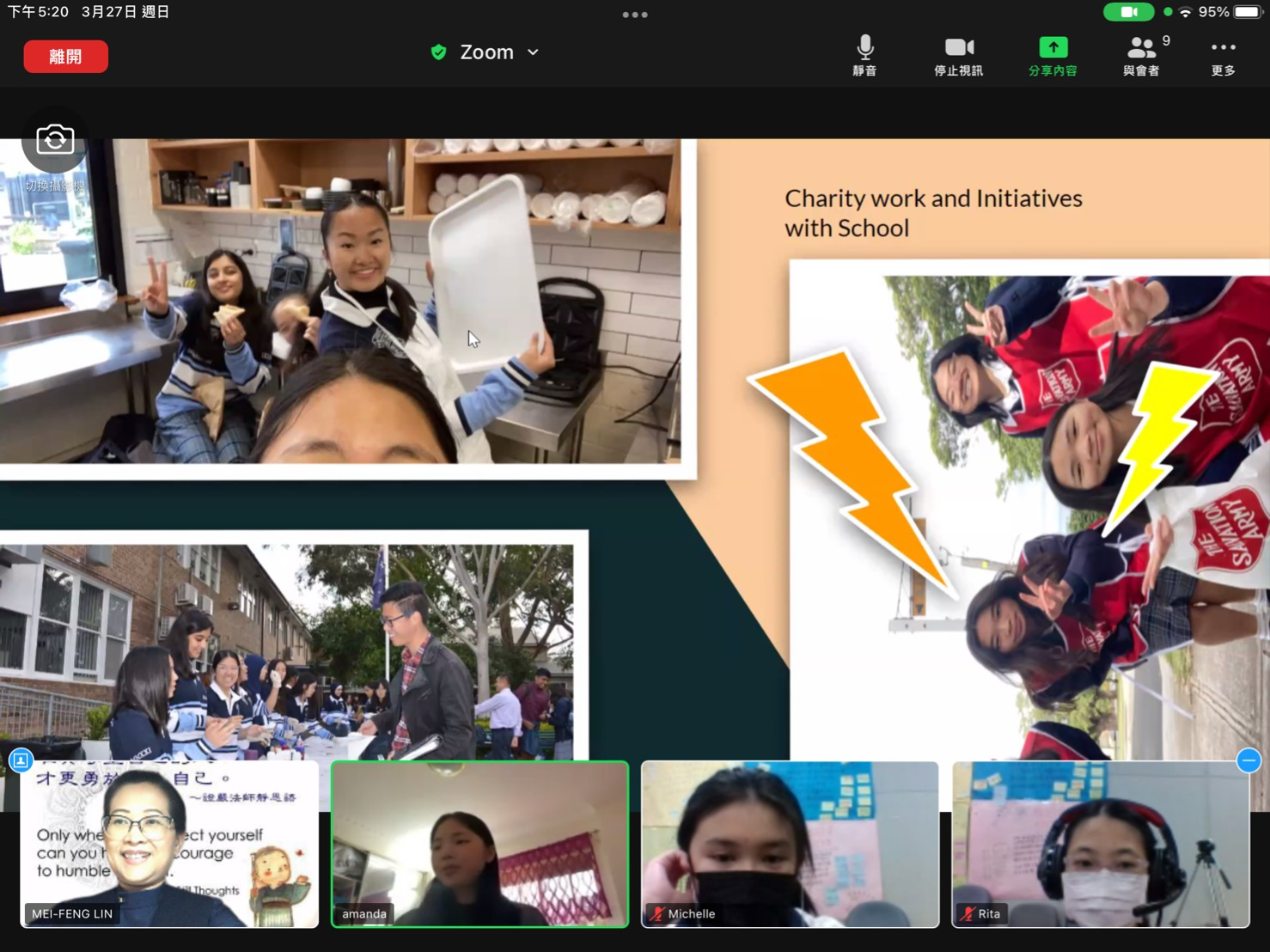The image size is (1270, 952).
Task: Open the participants list
Action: tap(1141, 55)
